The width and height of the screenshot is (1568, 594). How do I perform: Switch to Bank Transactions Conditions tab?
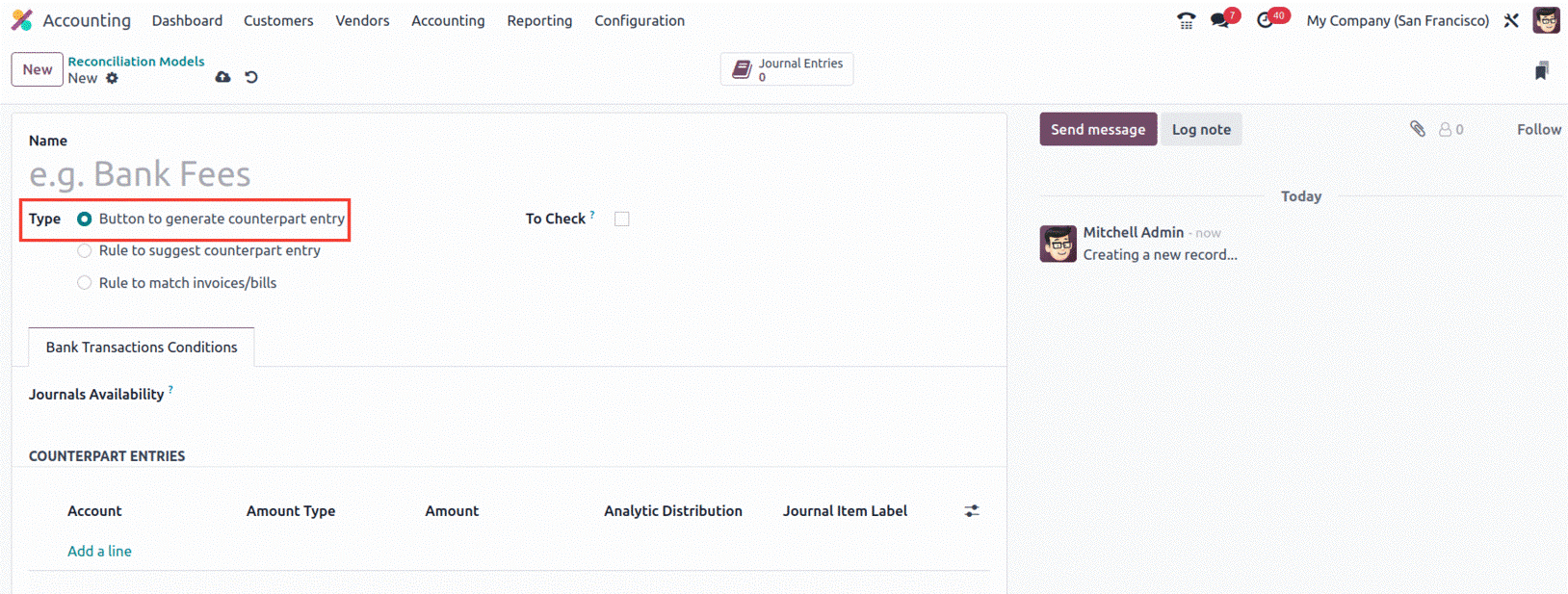point(142,347)
